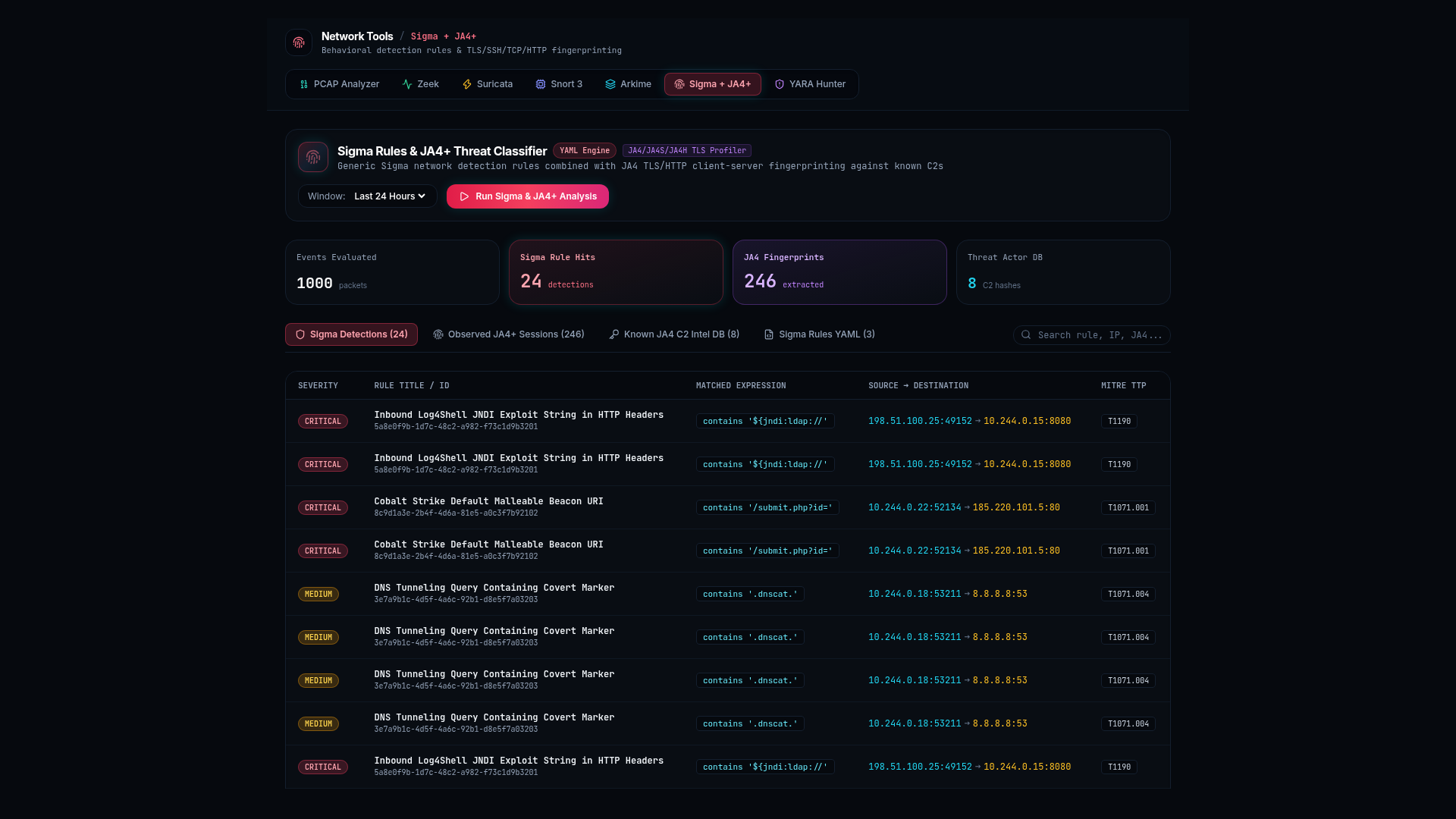Switch to the Zeek tab
Image resolution: width=1456 pixels, height=819 pixels.
coord(421,84)
